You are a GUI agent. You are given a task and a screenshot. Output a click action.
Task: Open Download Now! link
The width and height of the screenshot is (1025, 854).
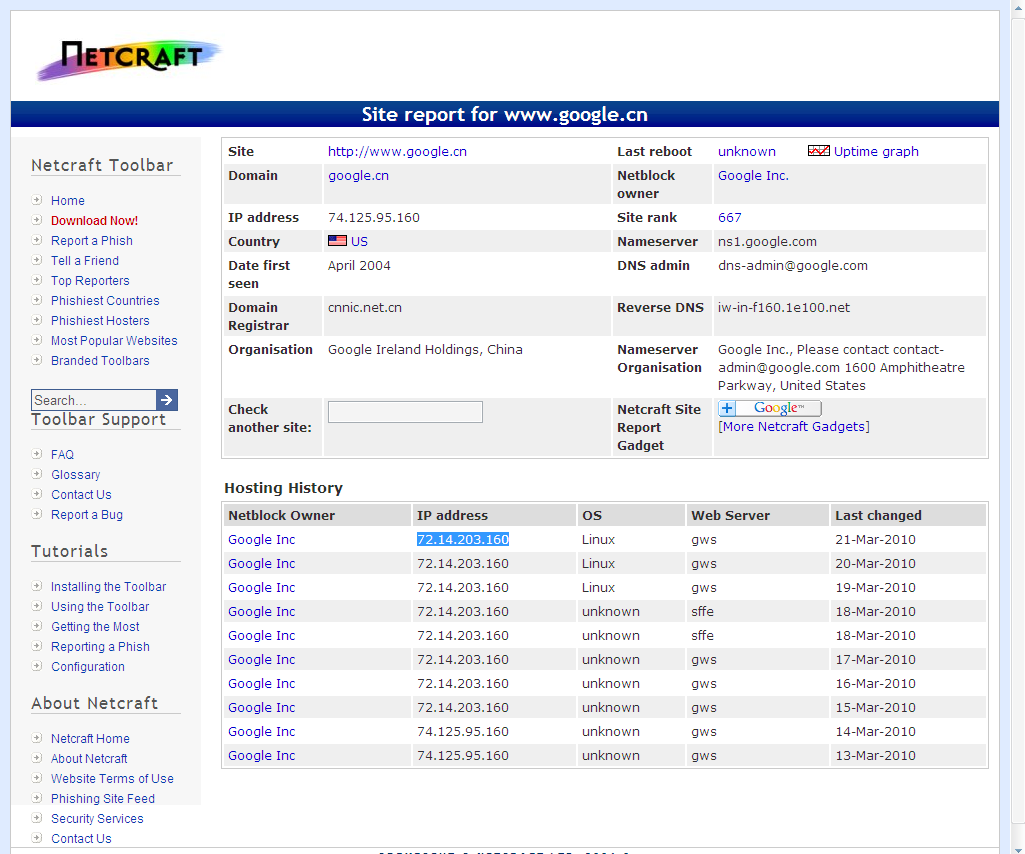(x=95, y=221)
